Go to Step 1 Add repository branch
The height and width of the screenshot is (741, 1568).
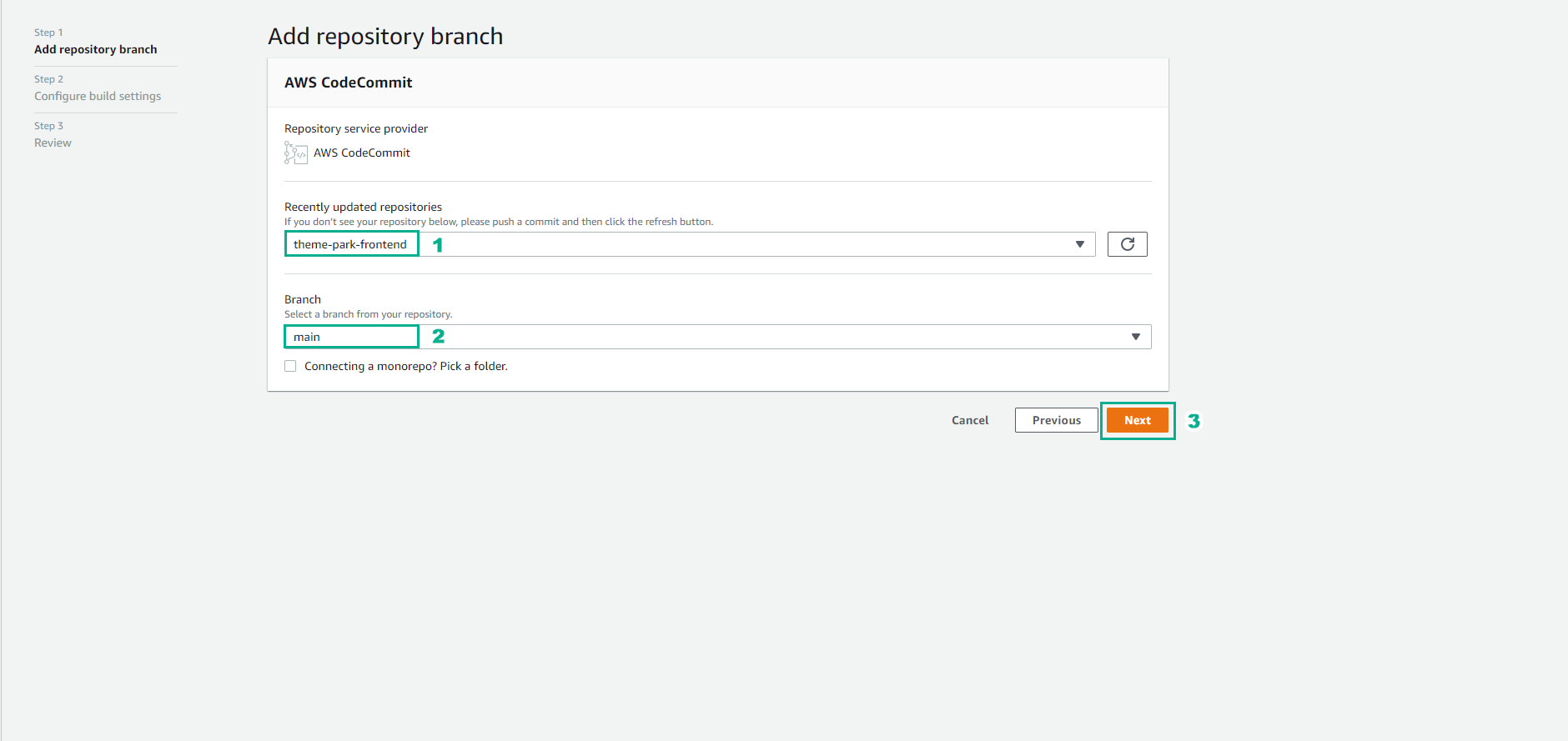tap(96, 49)
